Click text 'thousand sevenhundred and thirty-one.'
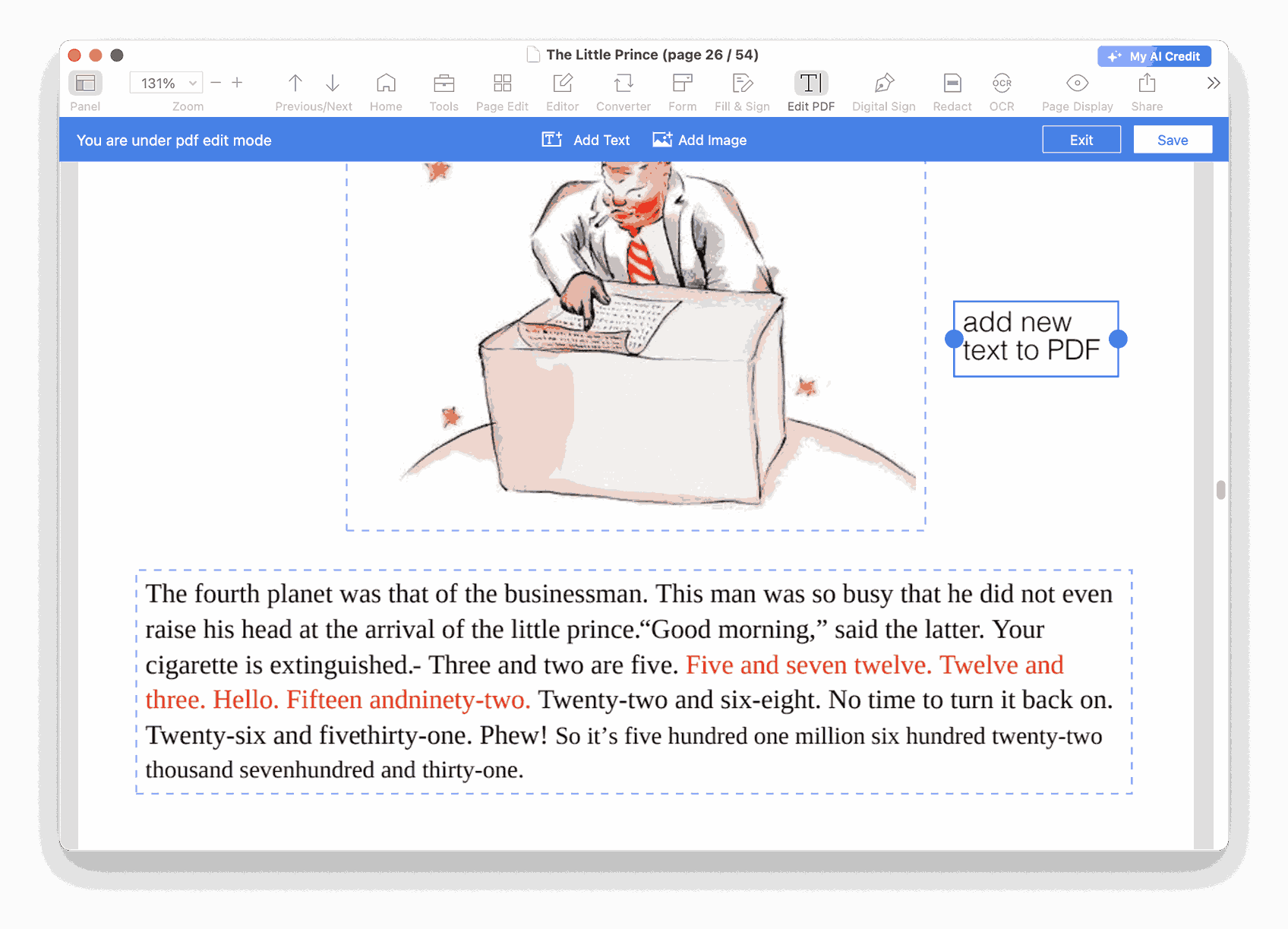Screen dimensions: 1288x929 point(334,769)
